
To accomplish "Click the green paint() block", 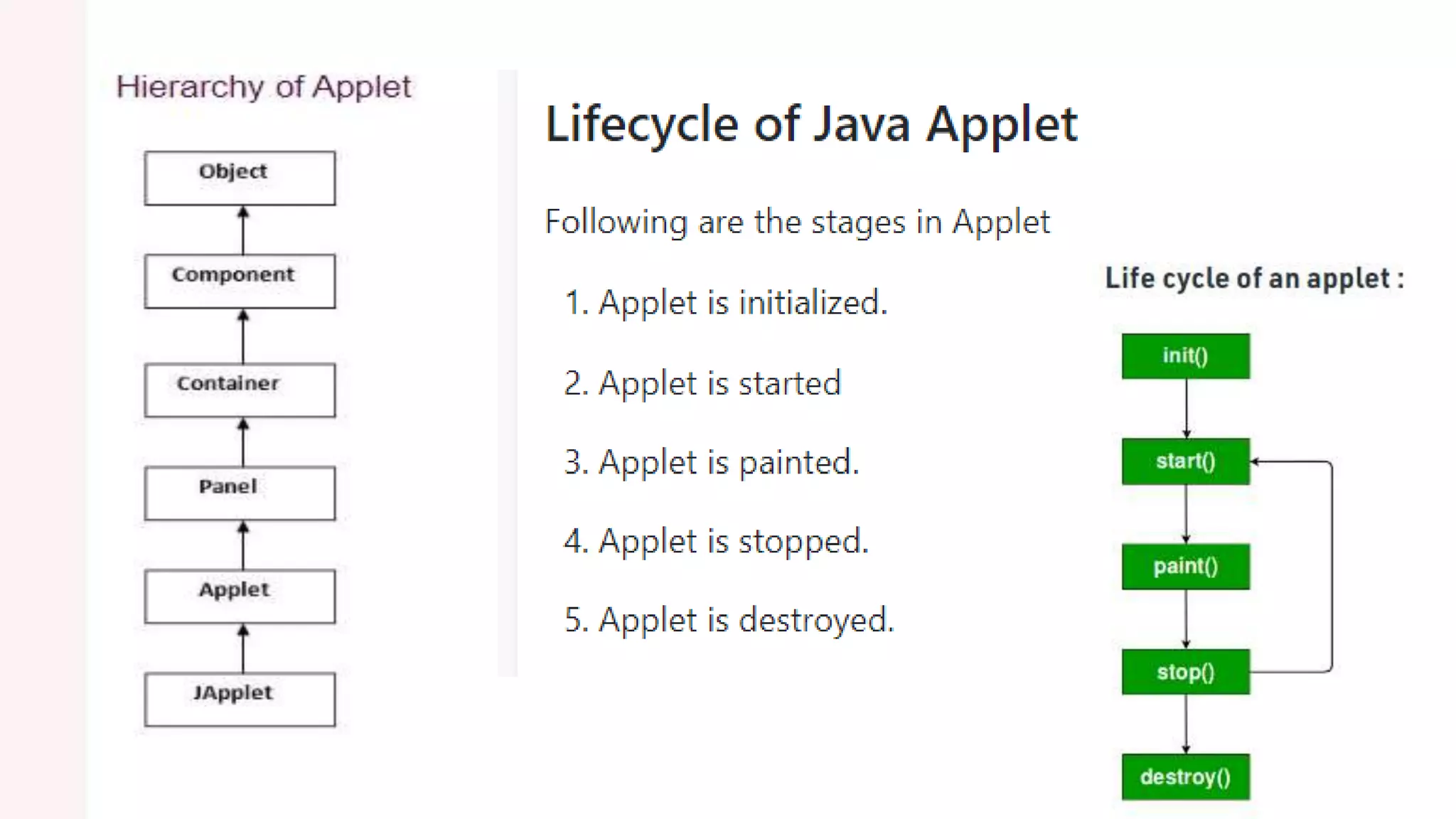I will (1185, 567).
